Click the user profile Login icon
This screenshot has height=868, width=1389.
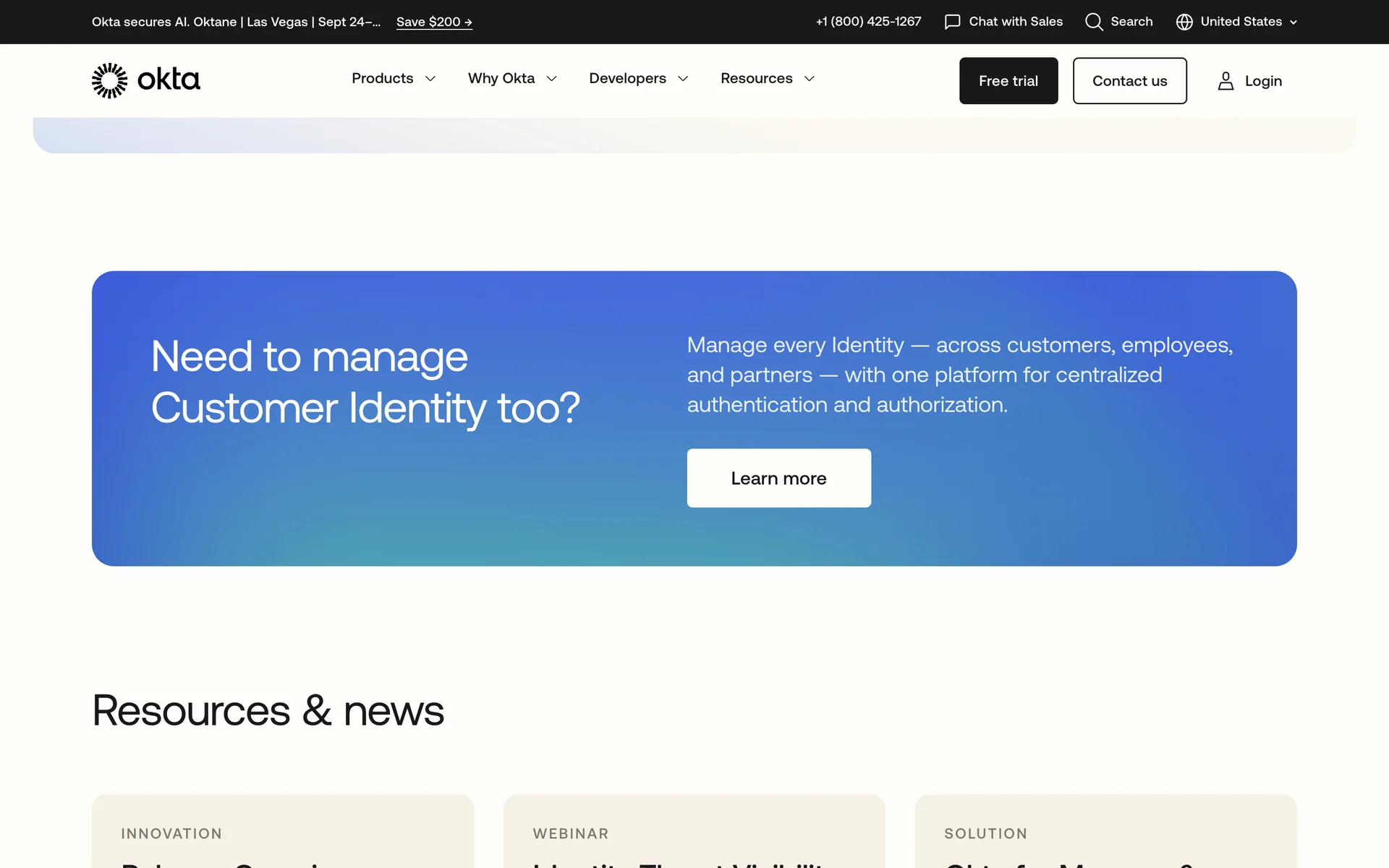(x=1226, y=81)
